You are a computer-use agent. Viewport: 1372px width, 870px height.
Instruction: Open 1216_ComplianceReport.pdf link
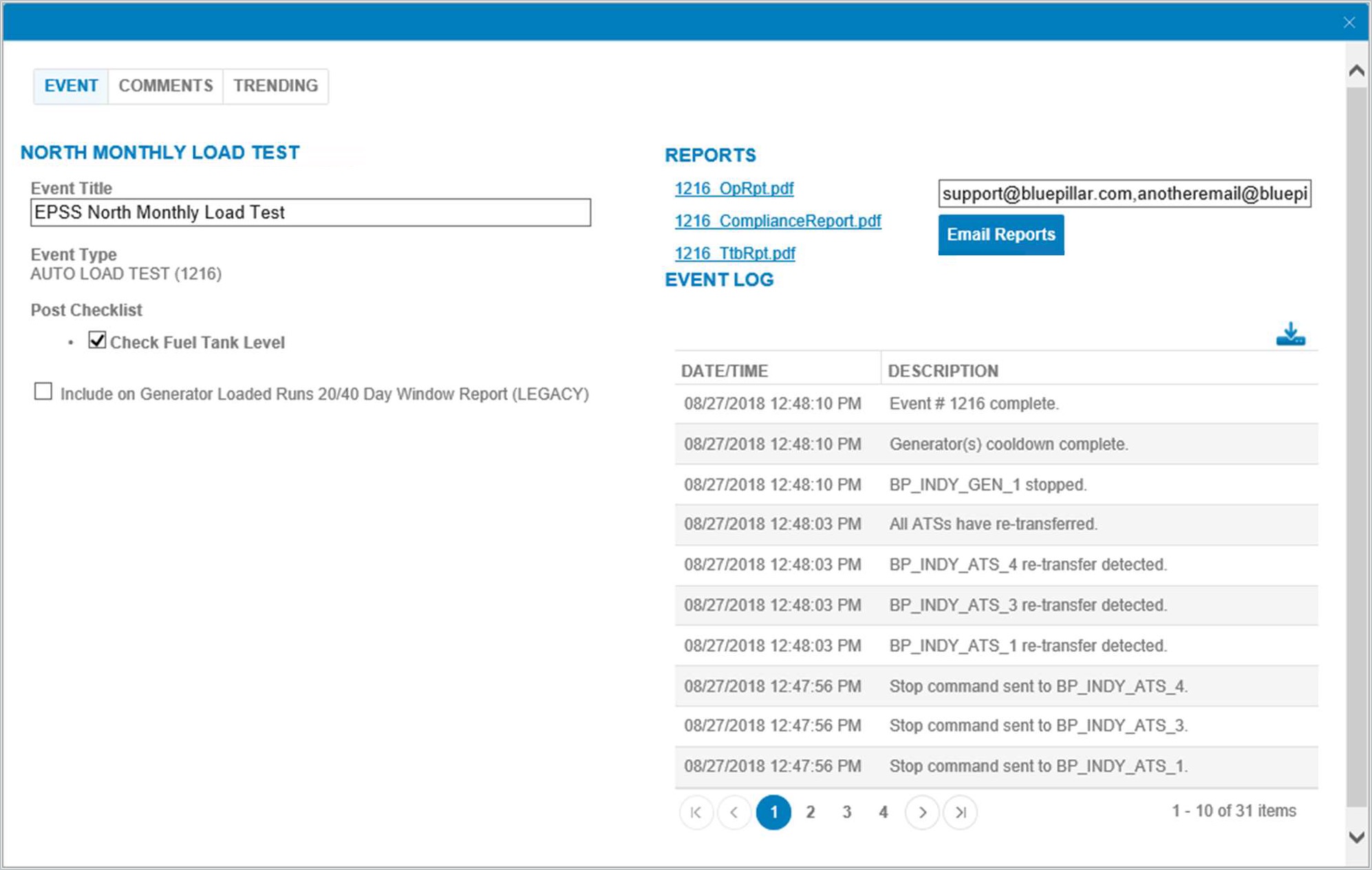pos(778,221)
